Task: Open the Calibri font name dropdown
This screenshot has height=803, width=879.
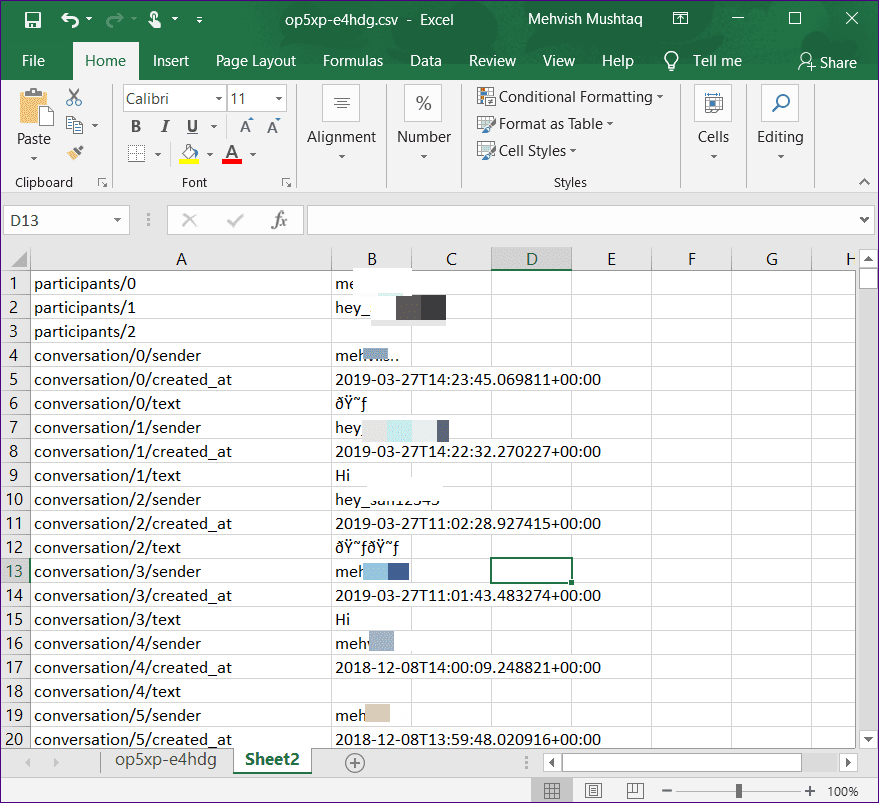Action: 219,99
